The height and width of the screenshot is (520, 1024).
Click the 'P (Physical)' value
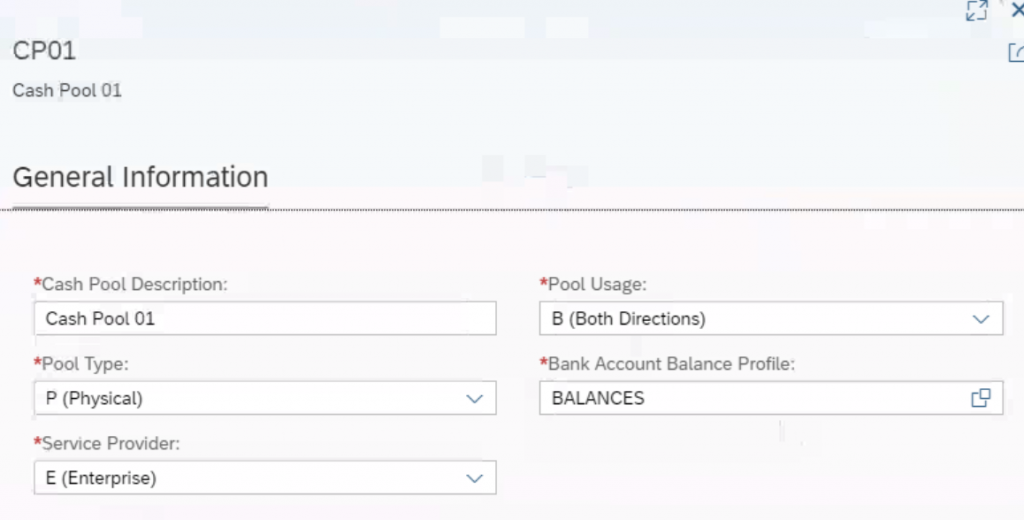(x=94, y=398)
